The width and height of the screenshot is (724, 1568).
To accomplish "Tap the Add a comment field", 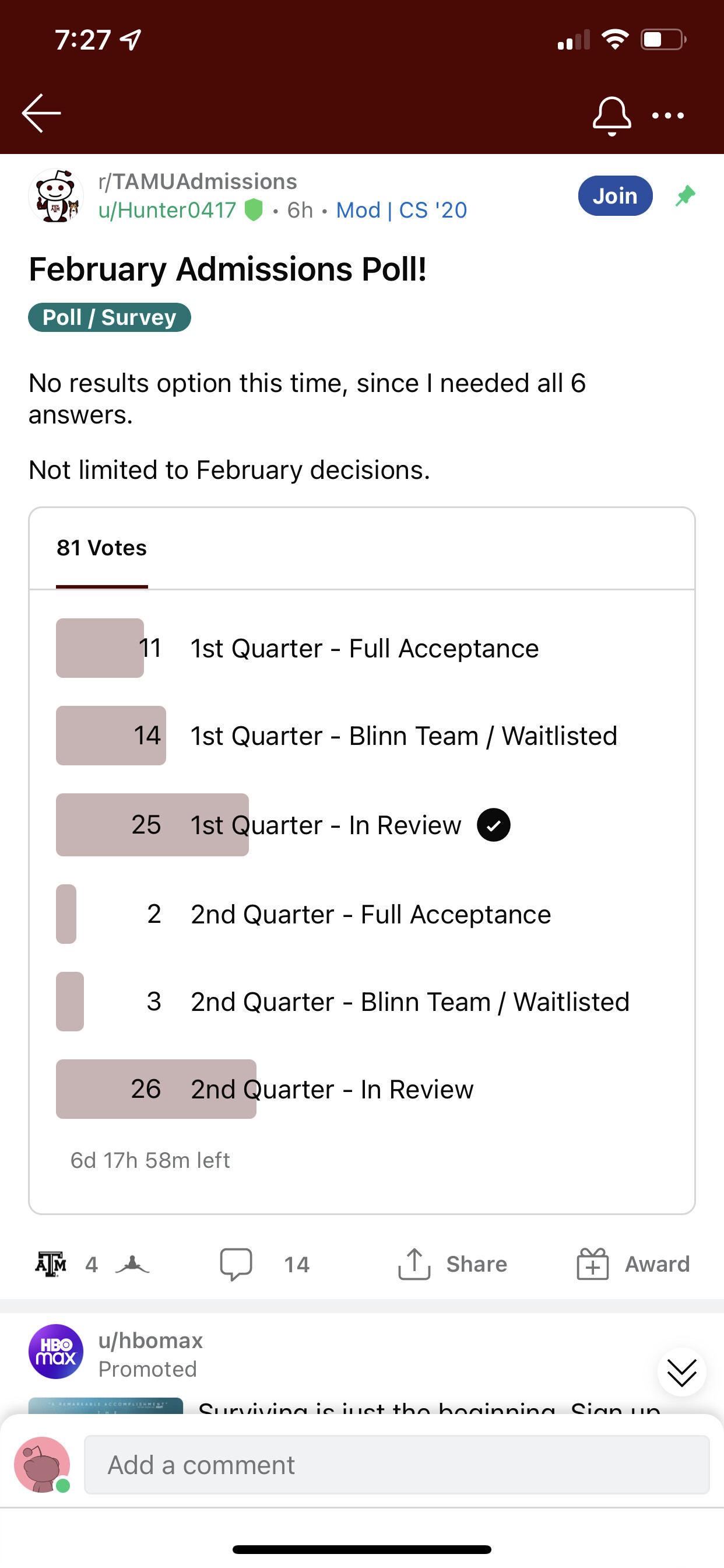I will click(396, 1465).
